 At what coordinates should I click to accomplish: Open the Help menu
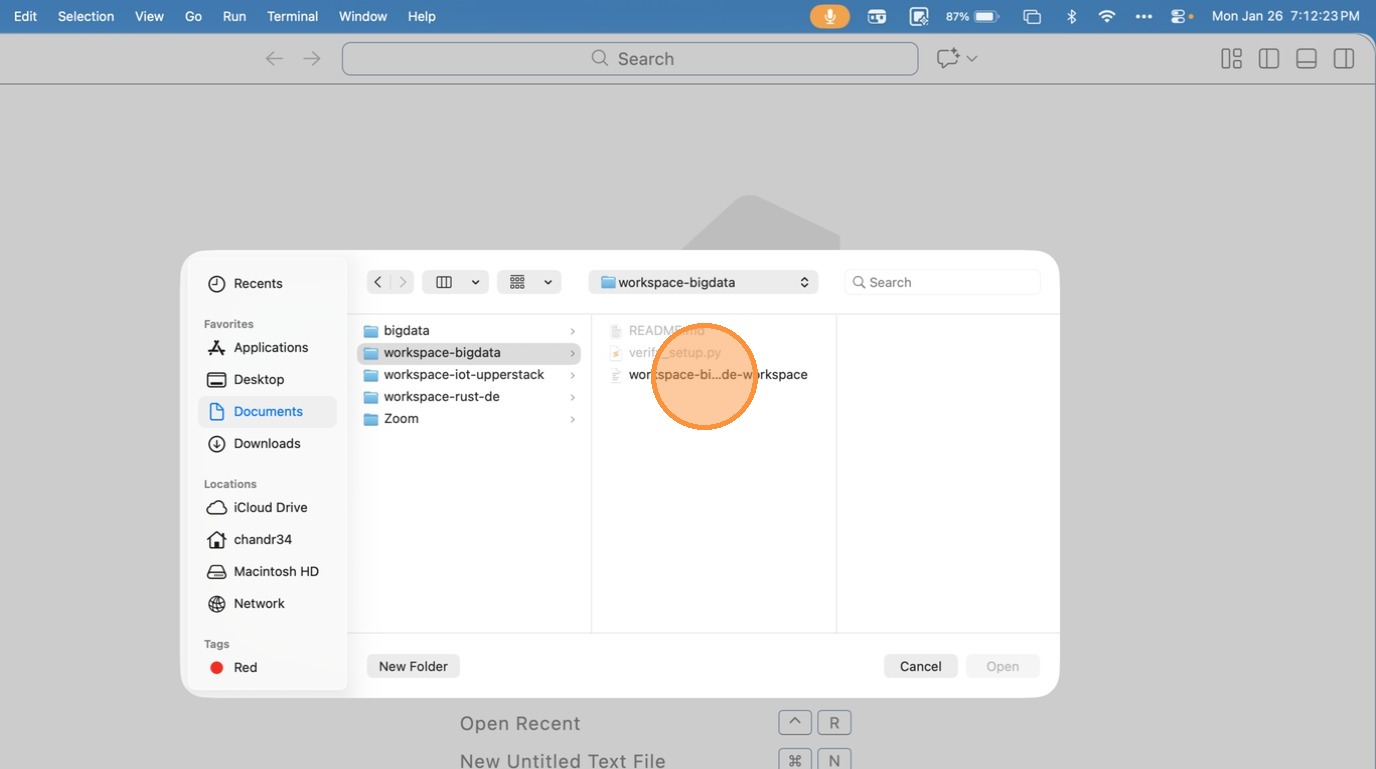422,16
